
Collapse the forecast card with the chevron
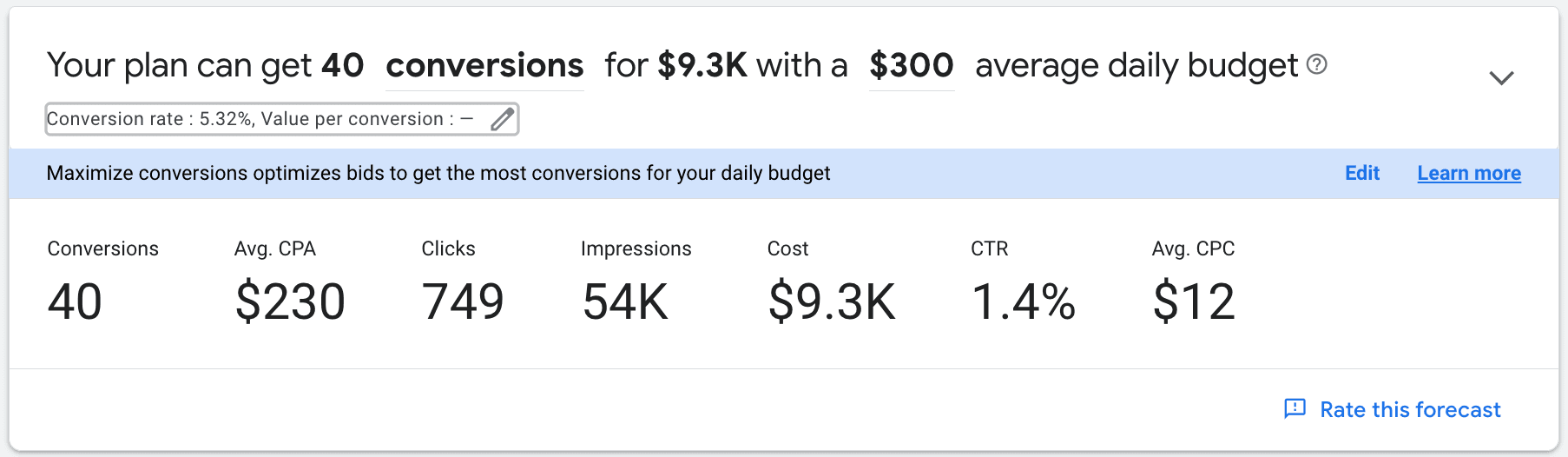click(1501, 77)
